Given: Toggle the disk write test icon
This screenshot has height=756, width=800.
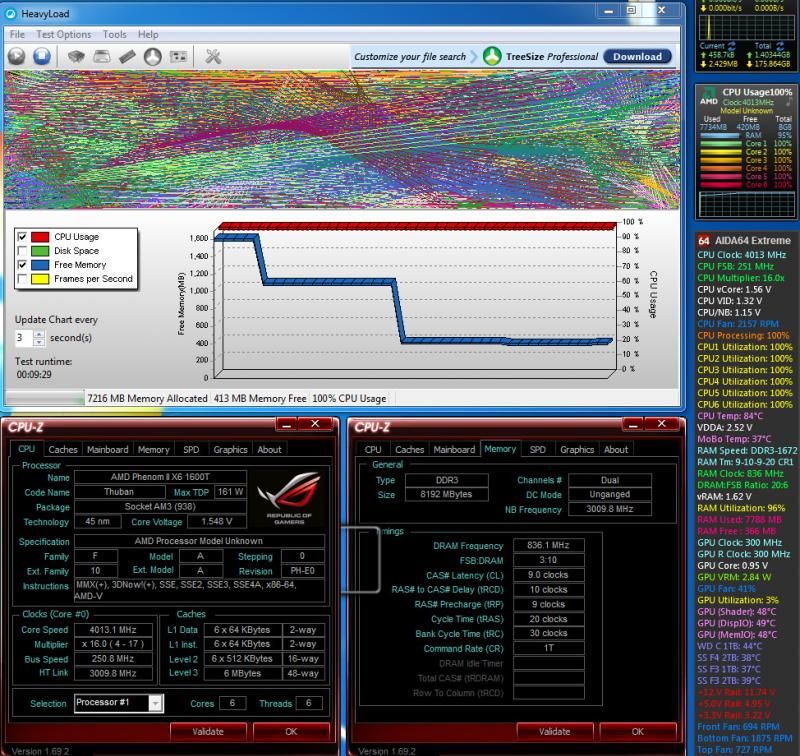Looking at the screenshot, I should pos(103,57).
